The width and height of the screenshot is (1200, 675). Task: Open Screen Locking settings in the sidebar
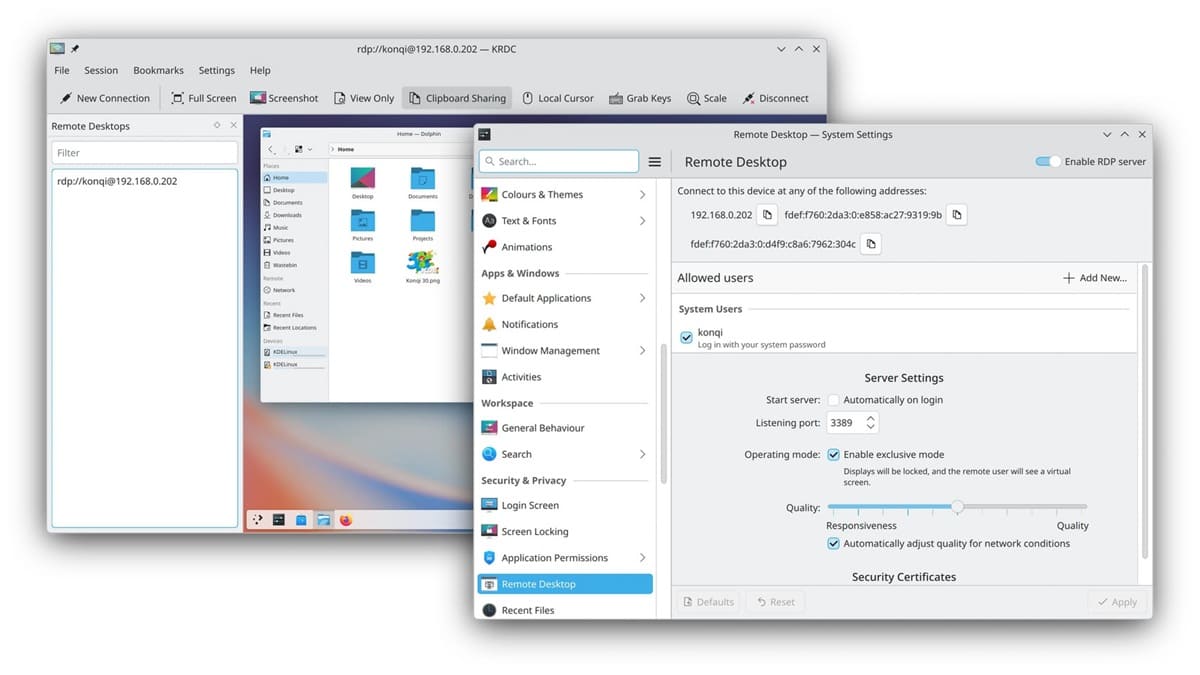pyautogui.click(x=565, y=532)
